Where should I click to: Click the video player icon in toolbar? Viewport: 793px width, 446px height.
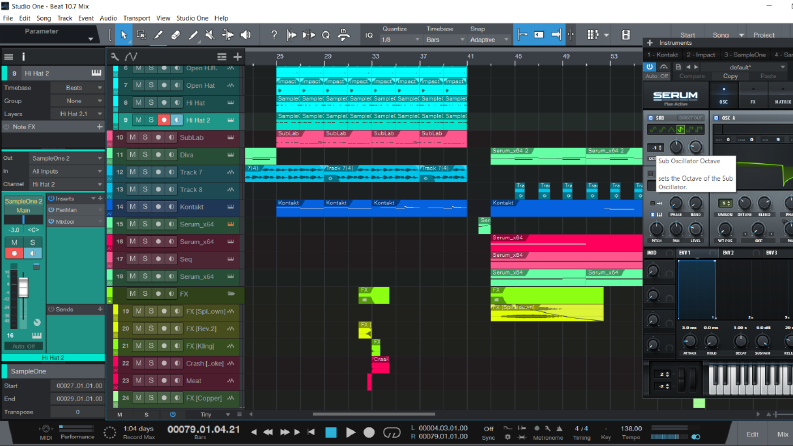pos(626,35)
